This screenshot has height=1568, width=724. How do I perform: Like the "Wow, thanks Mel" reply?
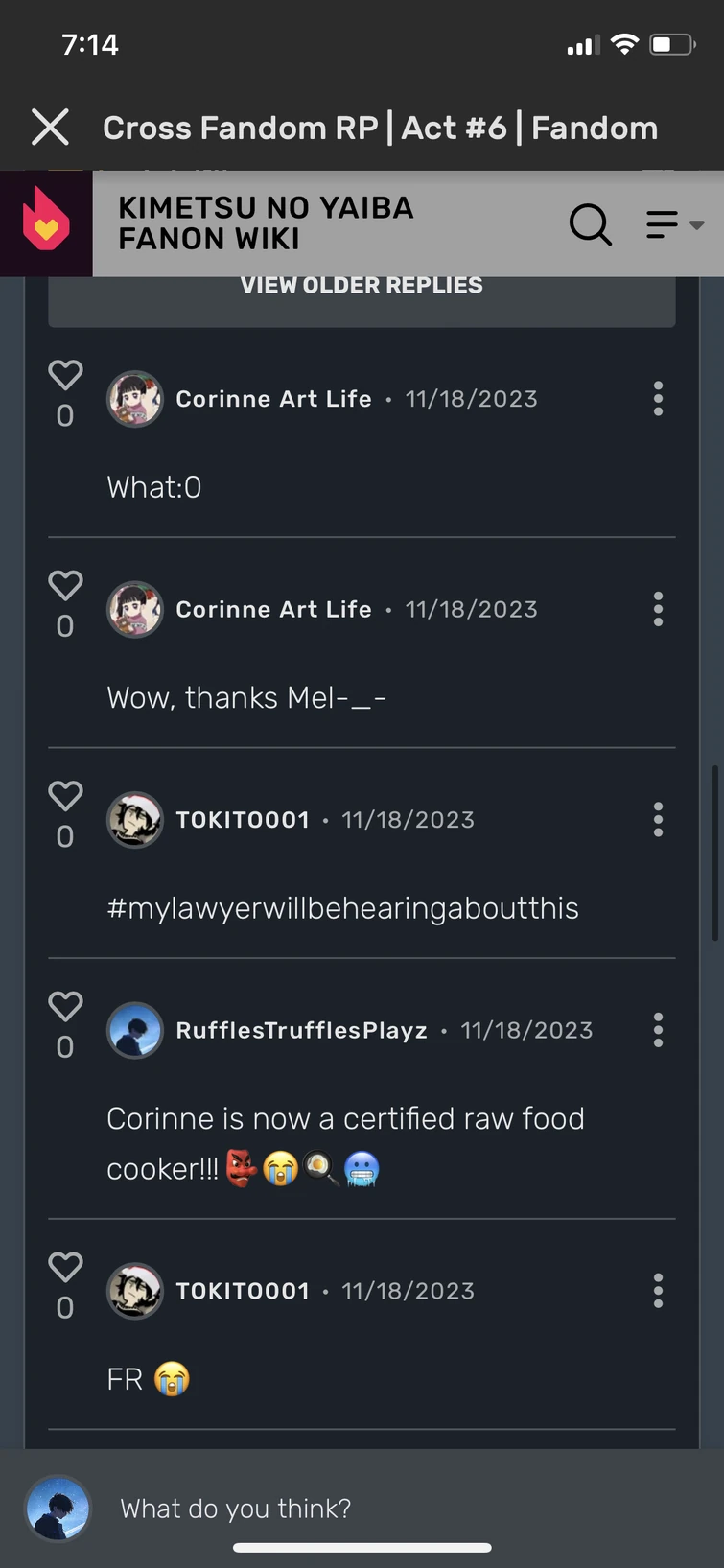point(65,586)
